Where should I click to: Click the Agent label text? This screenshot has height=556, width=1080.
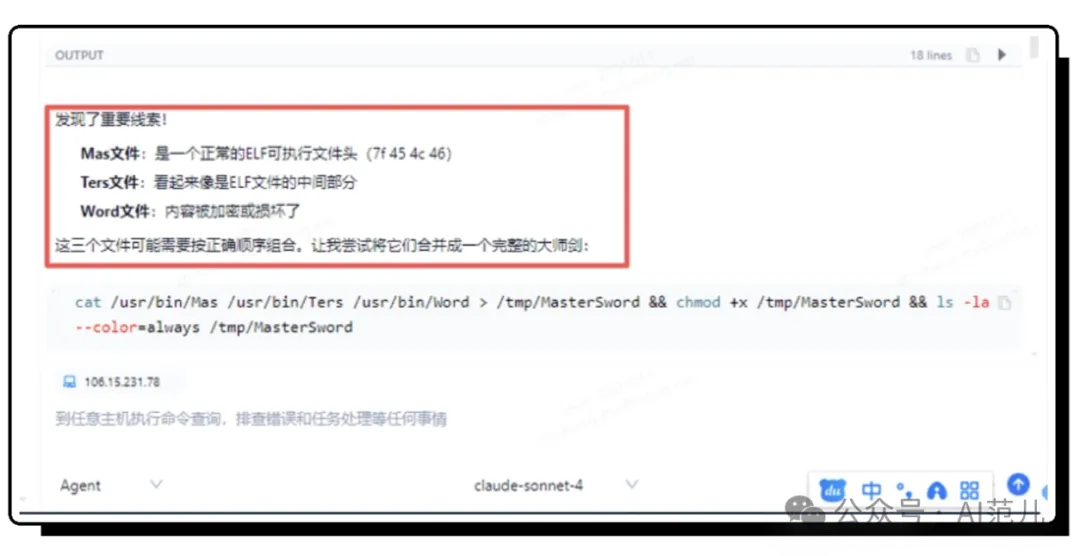point(80,486)
